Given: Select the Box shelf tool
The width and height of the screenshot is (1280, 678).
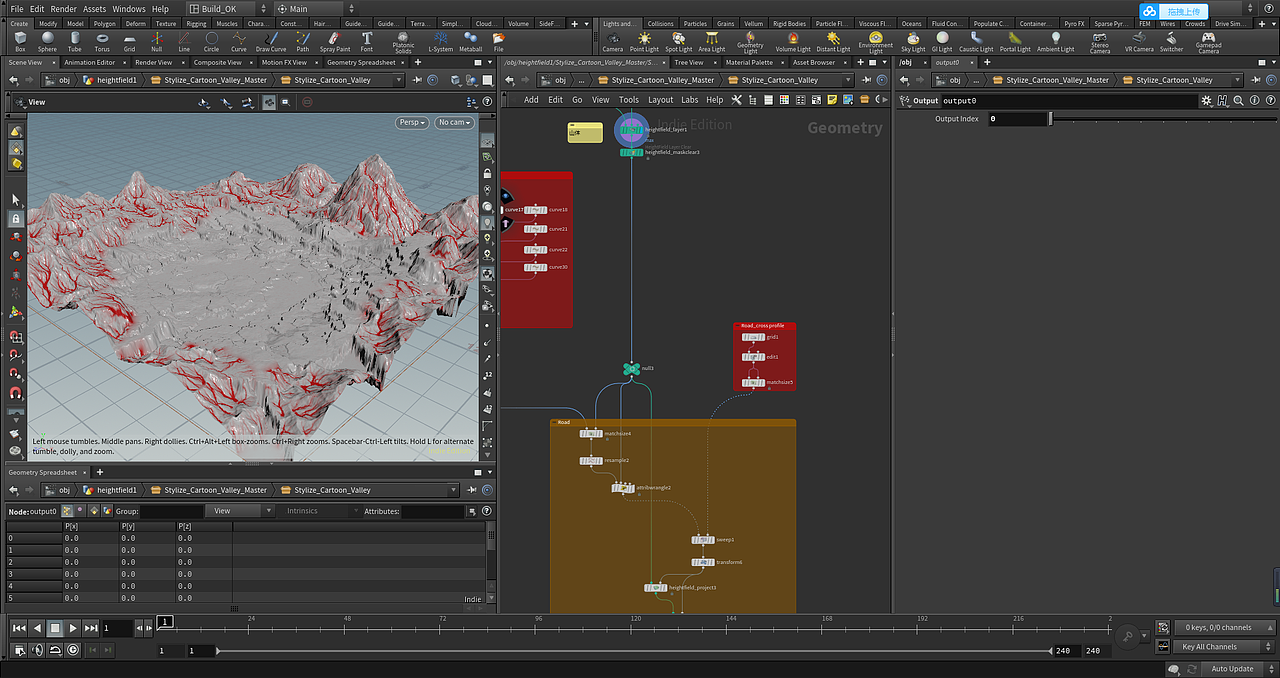Looking at the screenshot, I should 20,41.
